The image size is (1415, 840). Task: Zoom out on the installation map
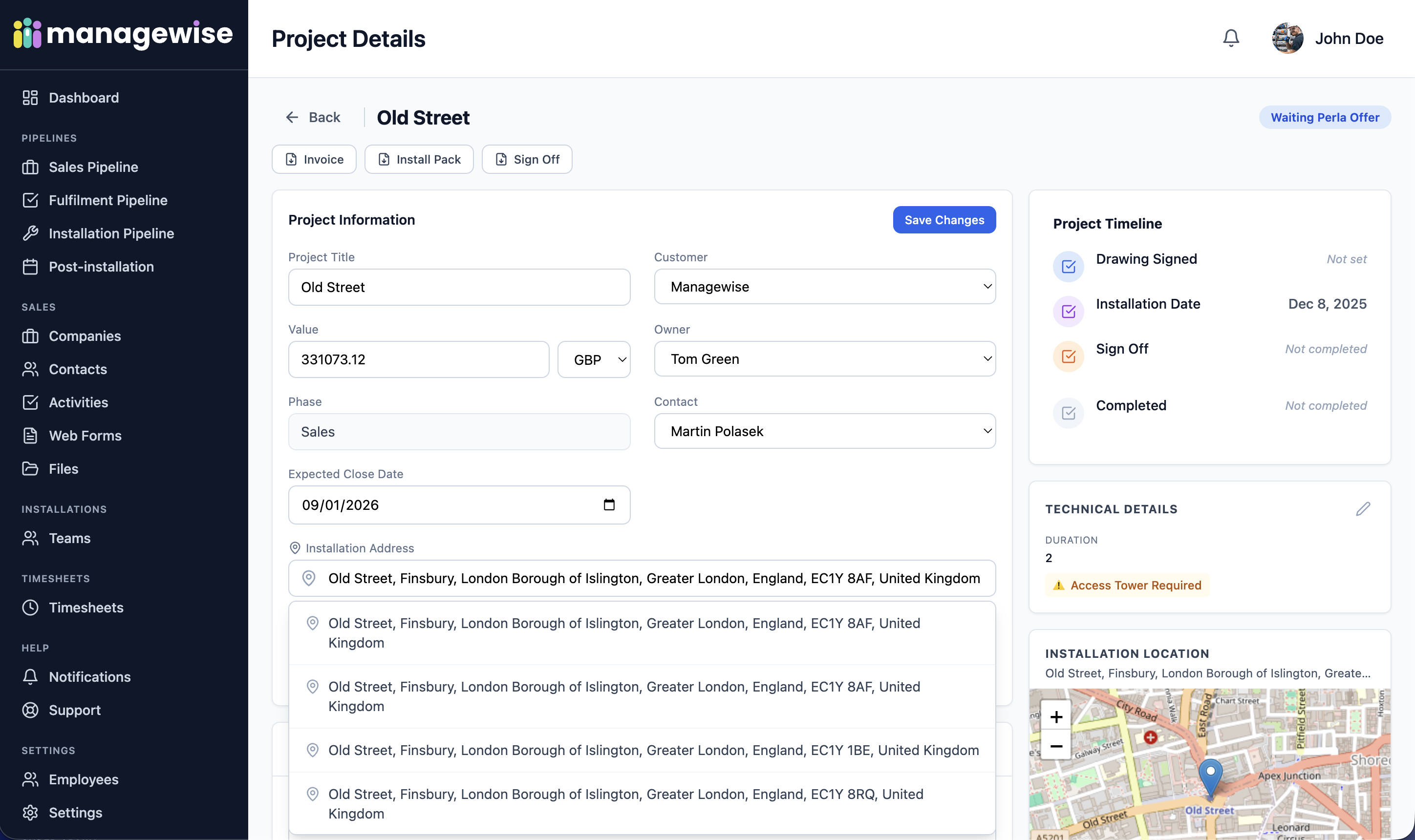1055,746
